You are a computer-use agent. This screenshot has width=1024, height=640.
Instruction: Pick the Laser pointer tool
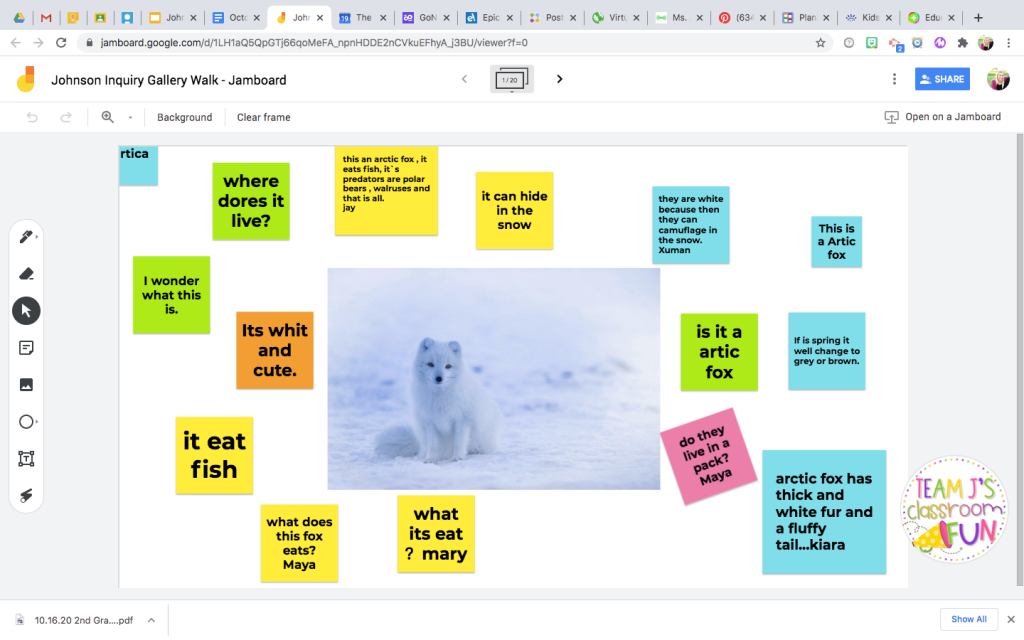click(x=26, y=496)
